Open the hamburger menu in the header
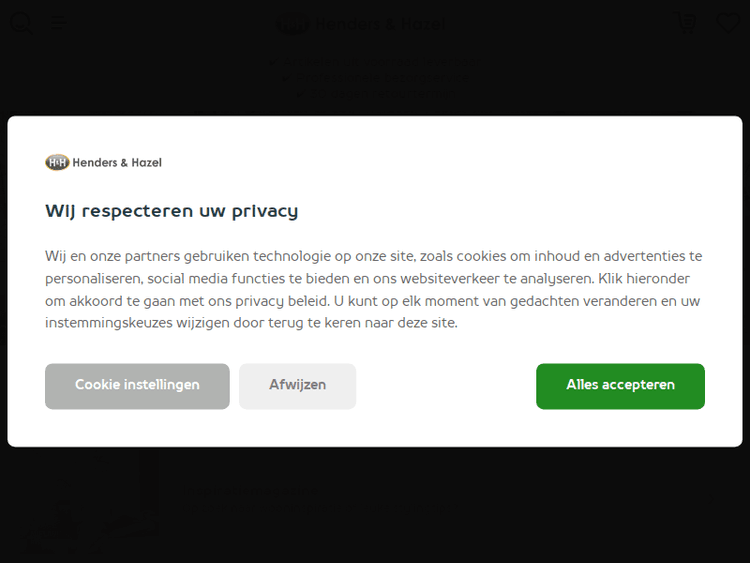The width and height of the screenshot is (750, 563). (59, 22)
